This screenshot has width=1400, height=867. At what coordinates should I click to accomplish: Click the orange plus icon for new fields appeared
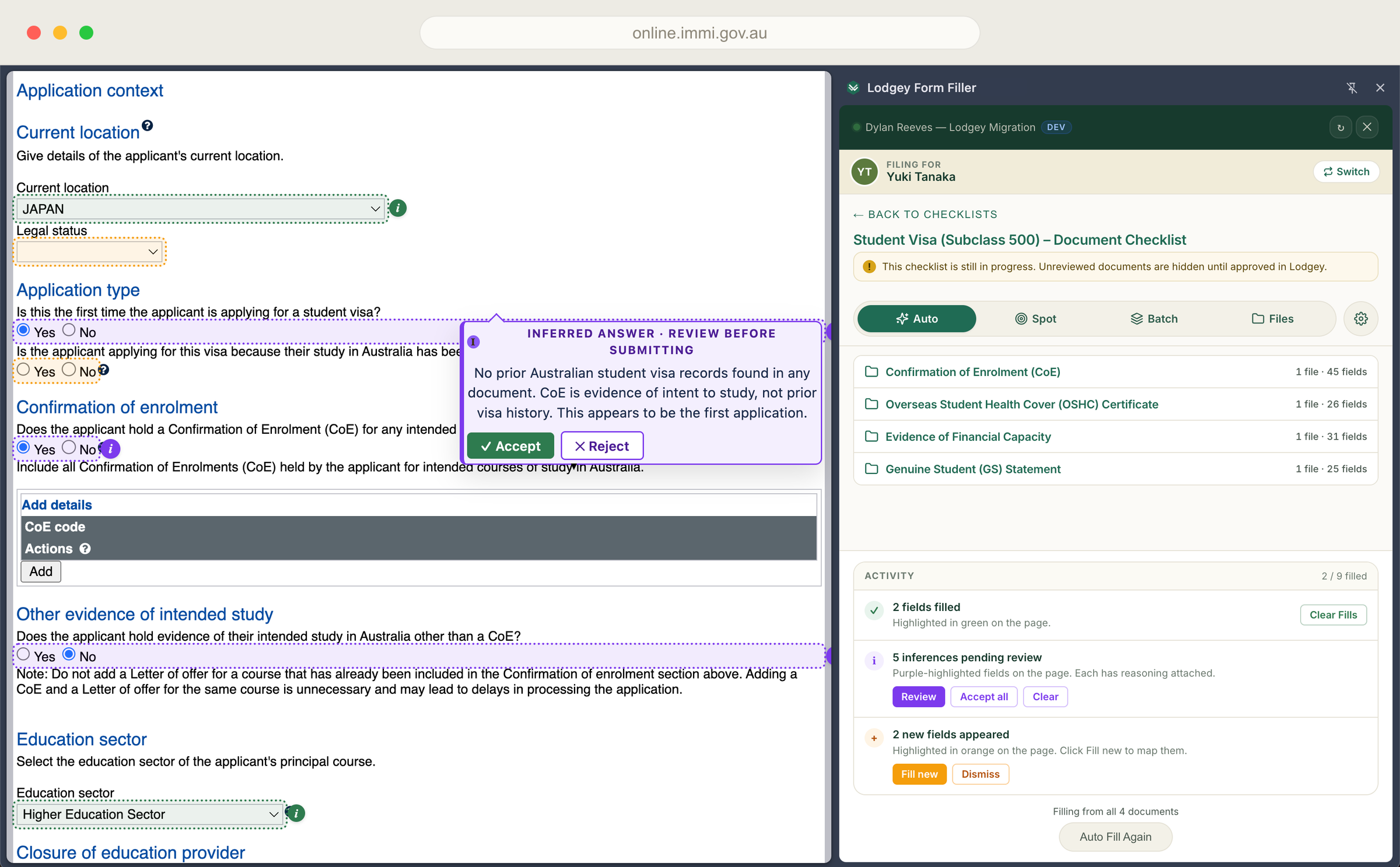click(874, 738)
